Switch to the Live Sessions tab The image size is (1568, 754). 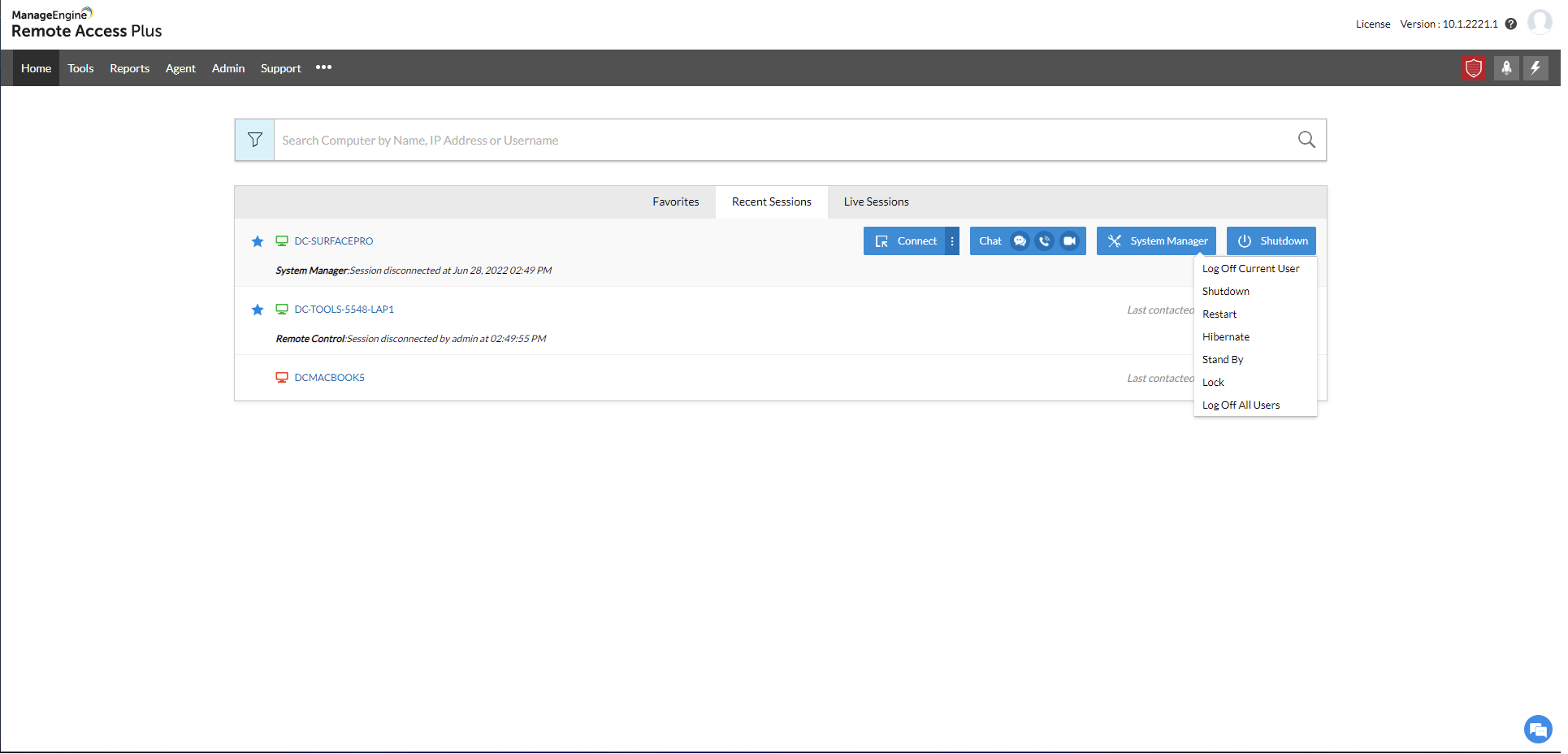pyautogui.click(x=876, y=201)
